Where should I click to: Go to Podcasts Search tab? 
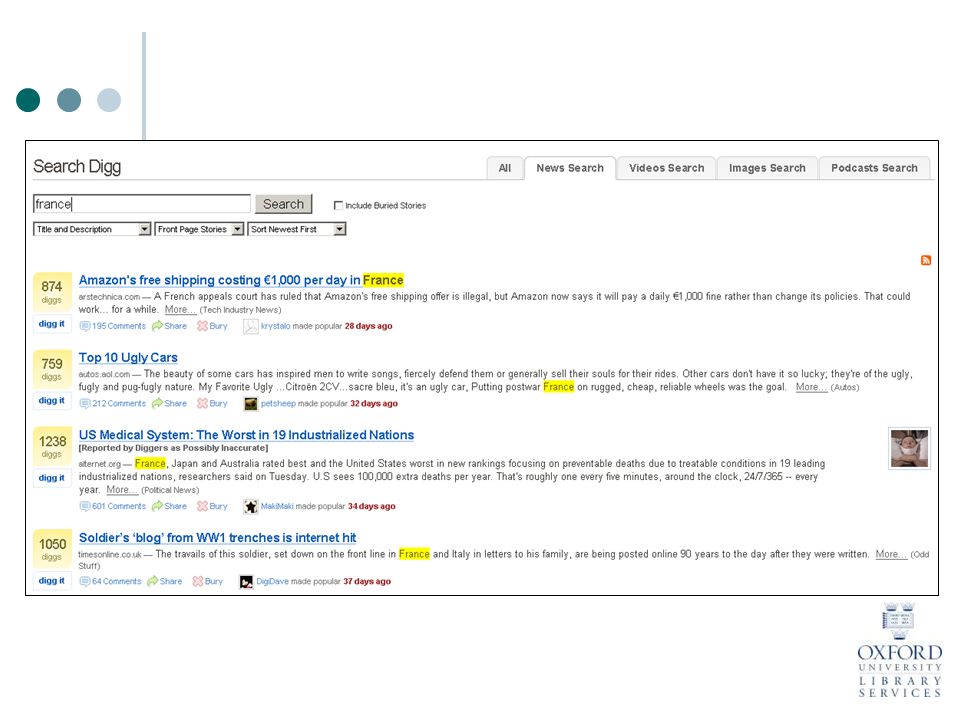pos(874,168)
